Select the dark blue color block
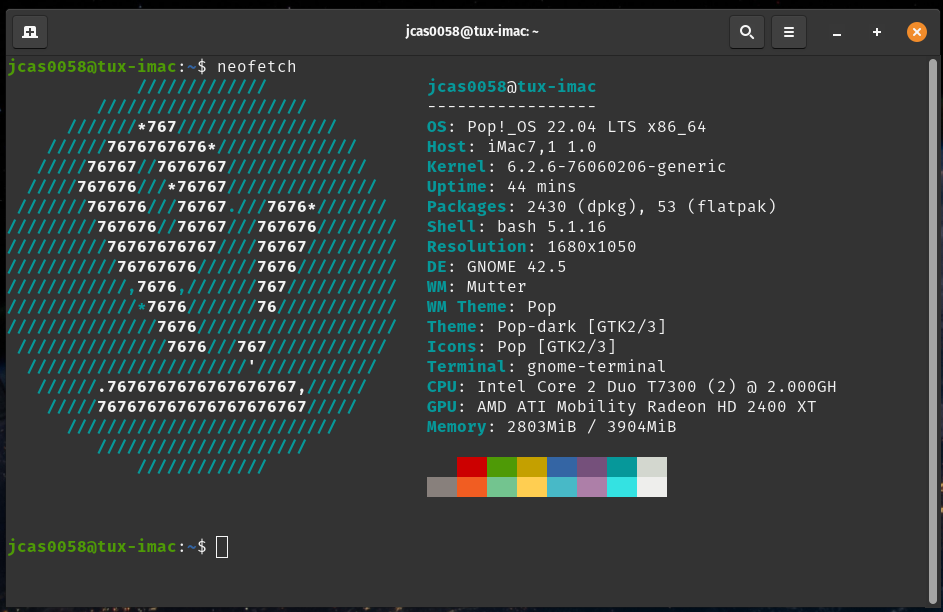Screen dimensions: 943x612 [x=562, y=467]
